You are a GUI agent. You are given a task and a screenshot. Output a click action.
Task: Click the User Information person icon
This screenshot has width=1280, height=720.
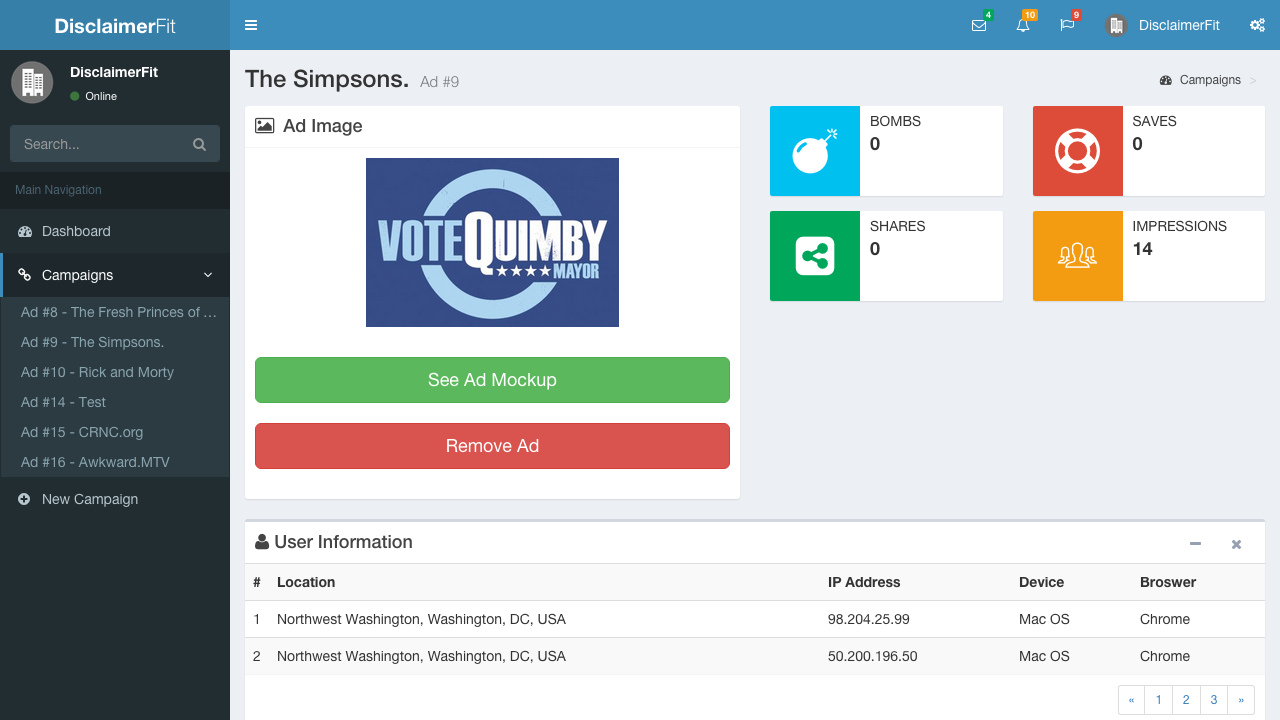[x=262, y=542]
